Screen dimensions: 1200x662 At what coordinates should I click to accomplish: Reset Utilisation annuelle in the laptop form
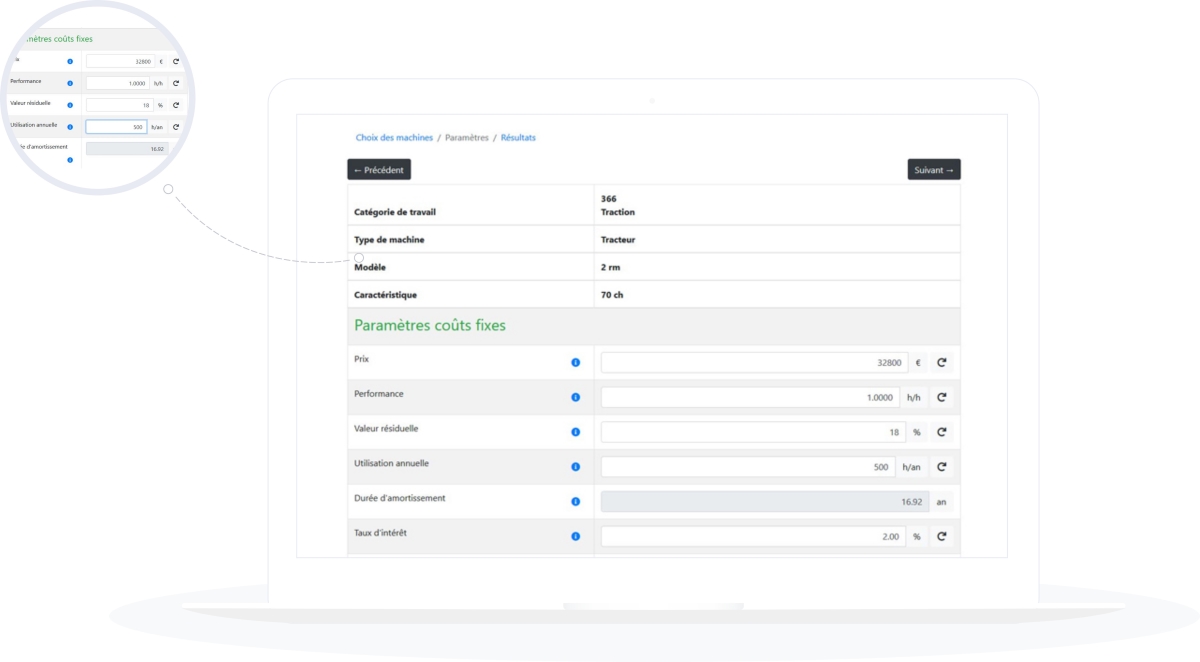tap(941, 467)
